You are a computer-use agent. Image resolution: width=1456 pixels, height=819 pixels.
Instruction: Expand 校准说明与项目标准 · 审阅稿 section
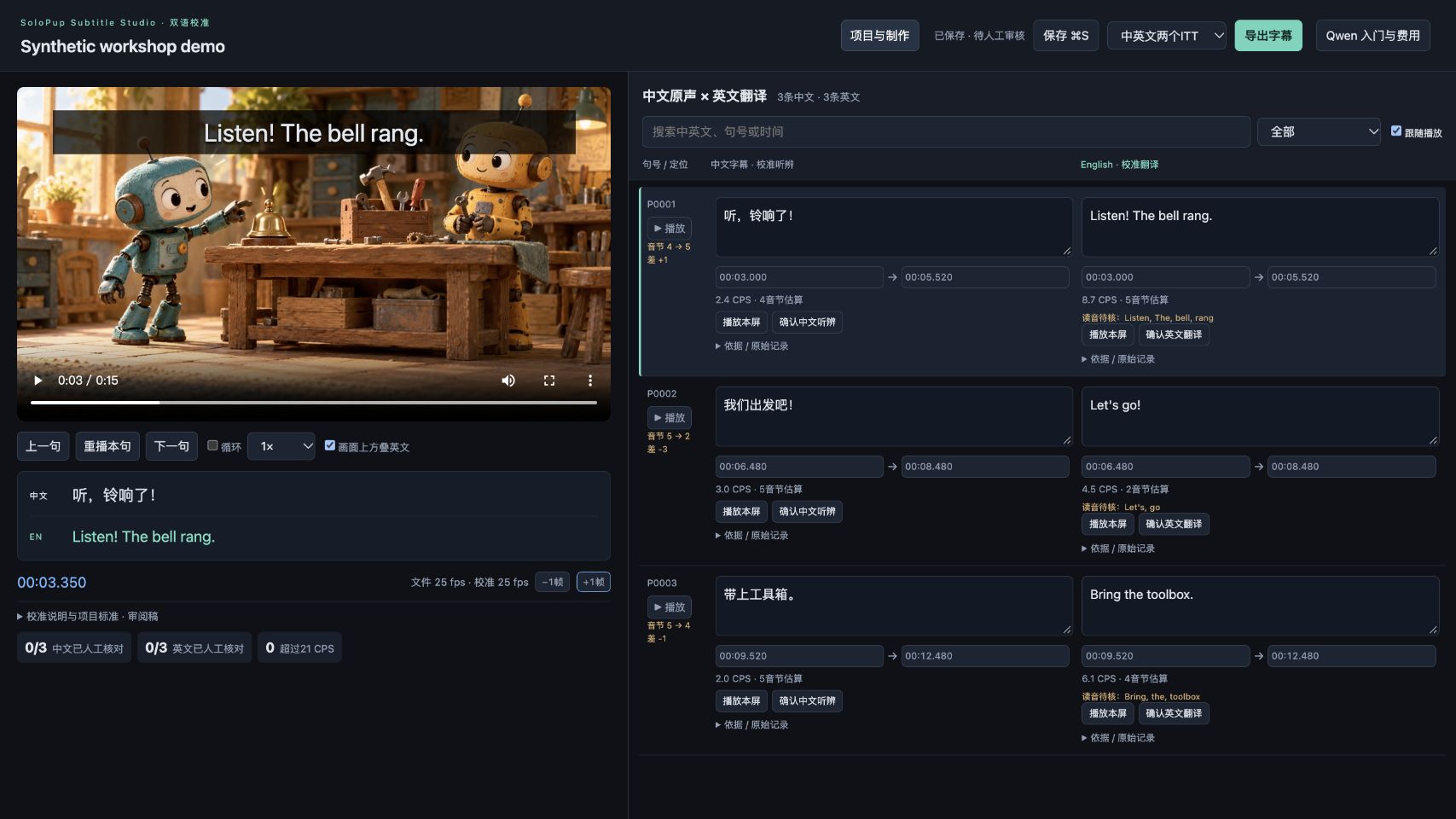tap(87, 616)
